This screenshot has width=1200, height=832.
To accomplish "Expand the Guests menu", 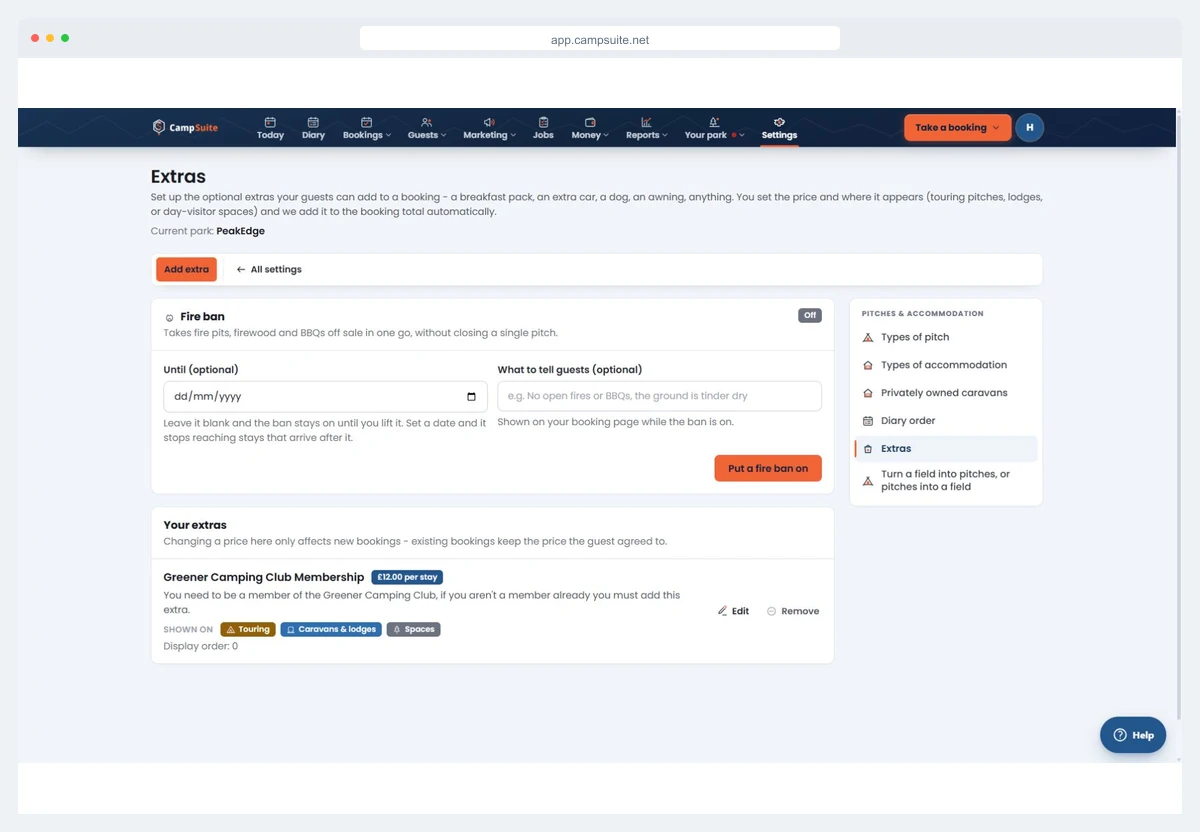I will point(427,127).
